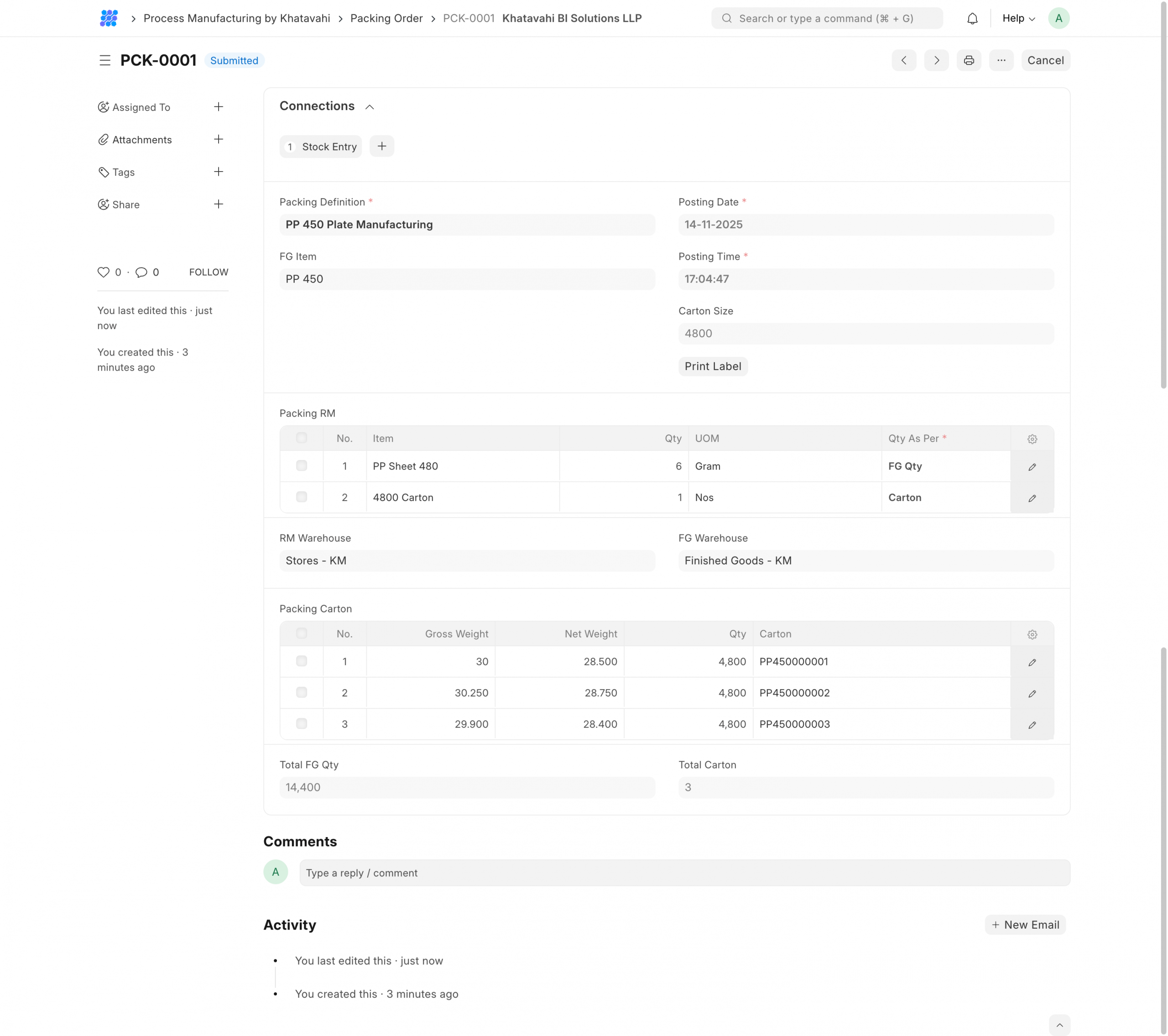Toggle sidebar with hamburger icon
This screenshot has height=1036, width=1168.
pyautogui.click(x=104, y=60)
